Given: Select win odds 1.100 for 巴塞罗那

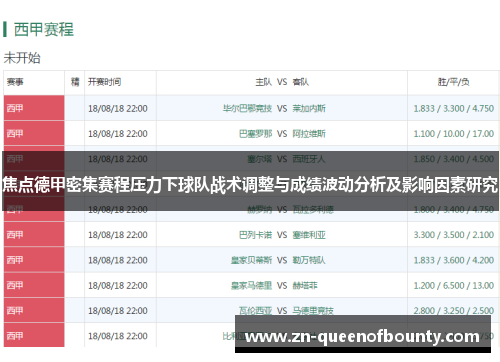Looking at the screenshot, I should [x=424, y=134].
